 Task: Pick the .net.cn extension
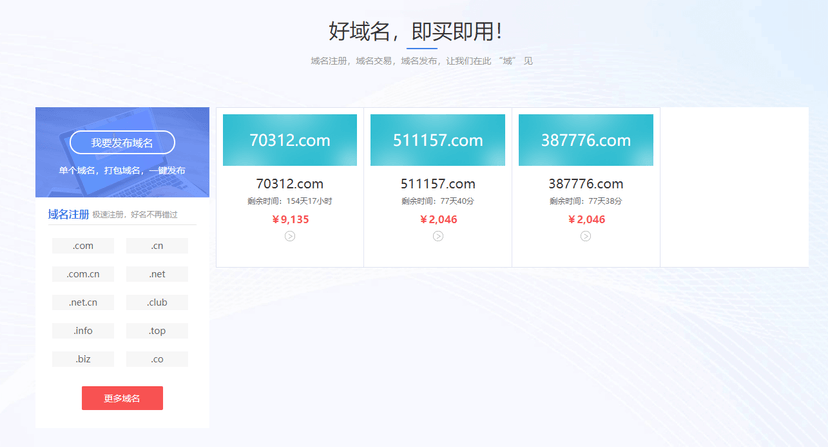83,302
